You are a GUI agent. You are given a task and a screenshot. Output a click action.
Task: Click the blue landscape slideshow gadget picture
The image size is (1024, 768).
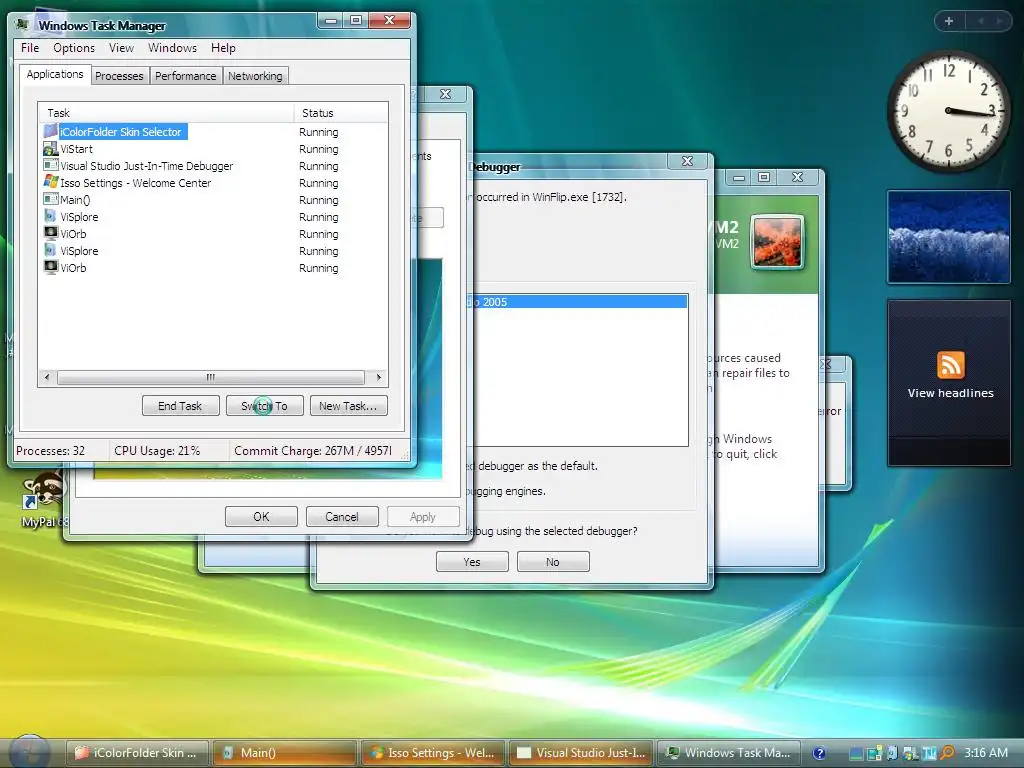click(949, 237)
